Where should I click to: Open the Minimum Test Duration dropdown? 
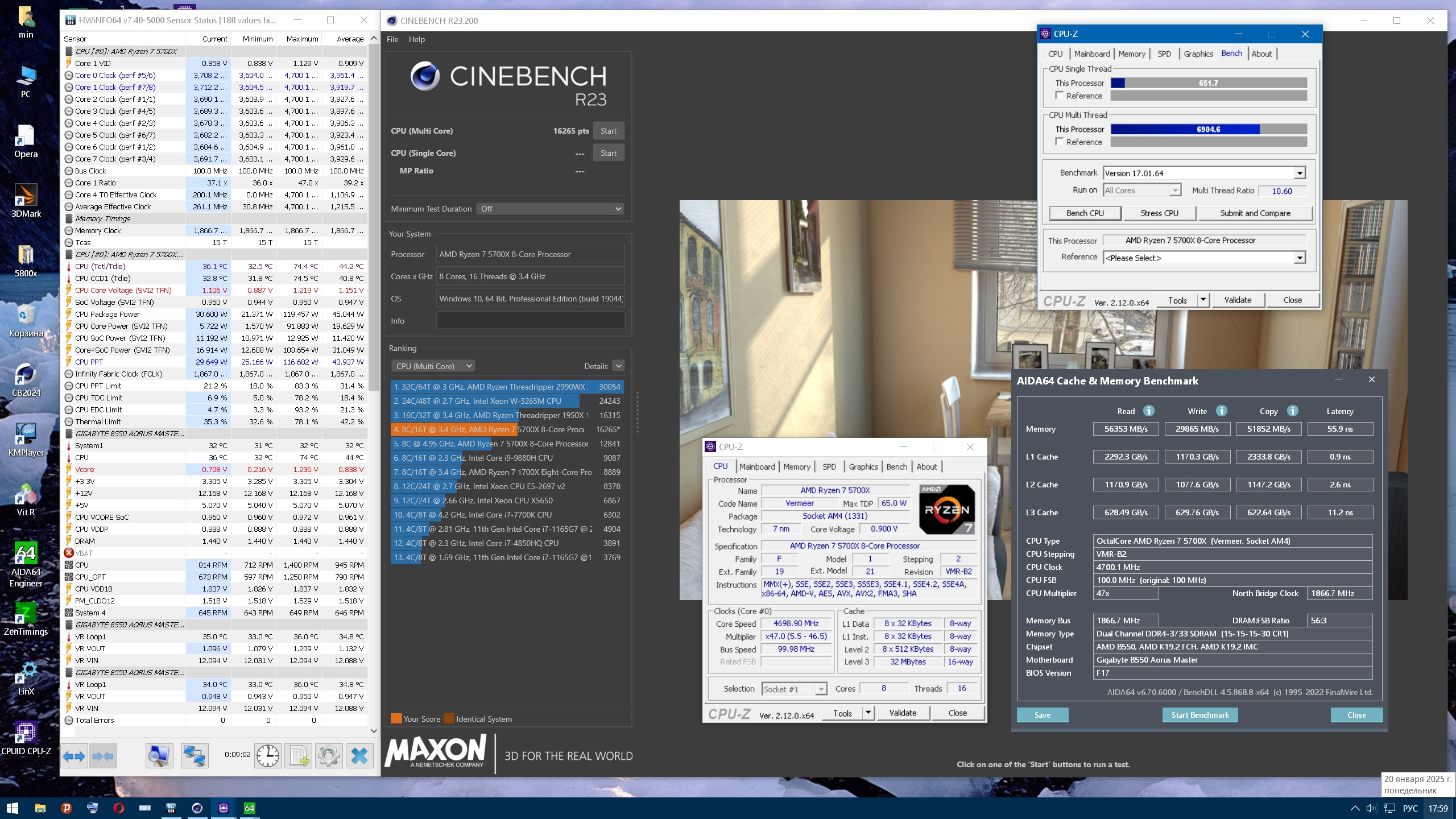coord(549,209)
